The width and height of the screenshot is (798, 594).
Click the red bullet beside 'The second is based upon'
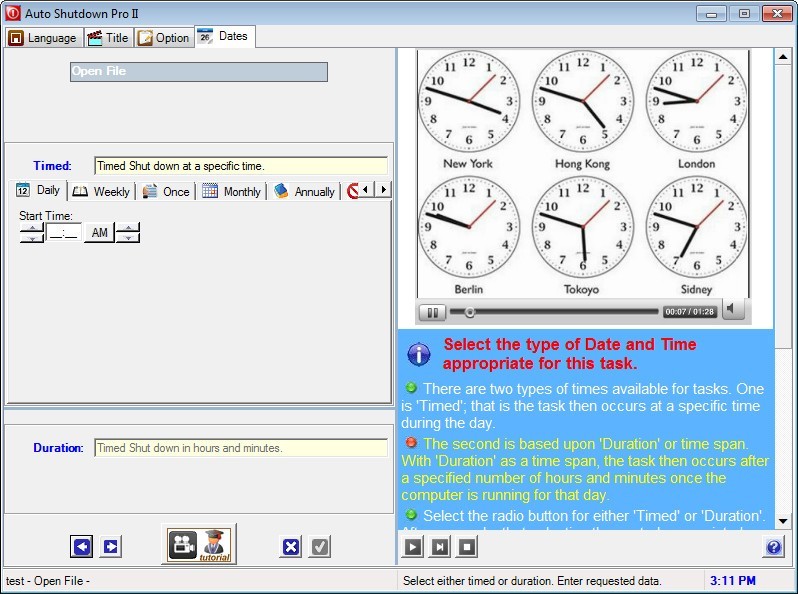(x=411, y=443)
